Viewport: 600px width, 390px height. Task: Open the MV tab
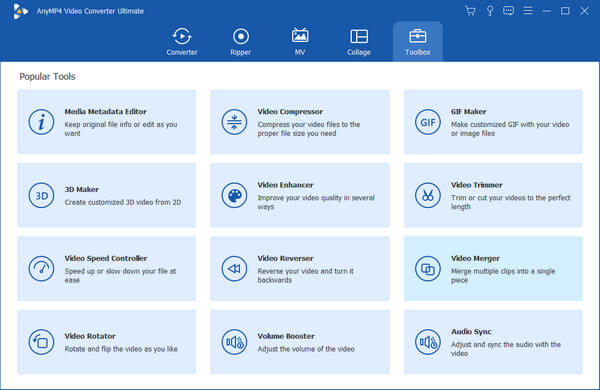coord(300,41)
